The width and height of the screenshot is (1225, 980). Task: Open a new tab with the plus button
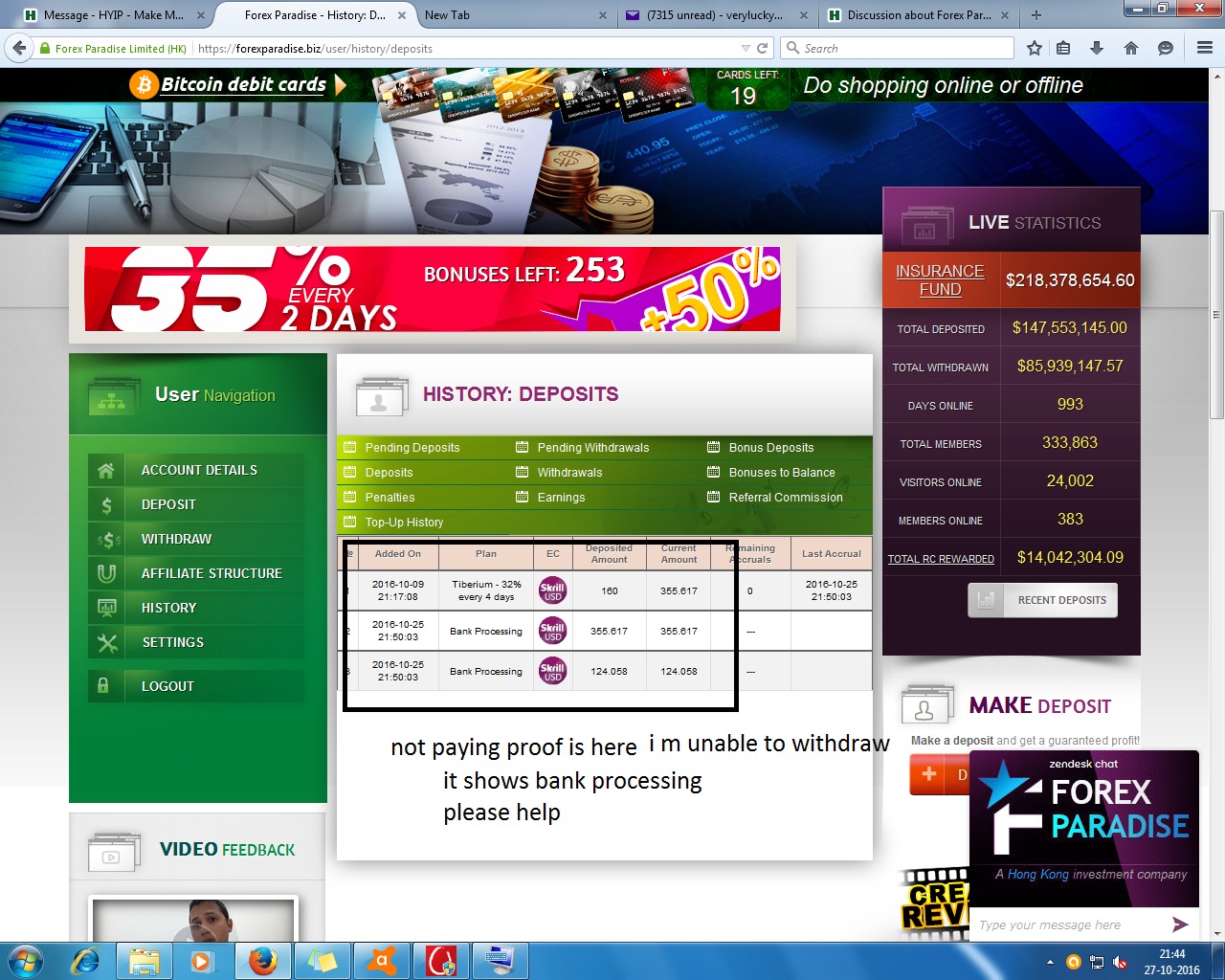click(1036, 15)
